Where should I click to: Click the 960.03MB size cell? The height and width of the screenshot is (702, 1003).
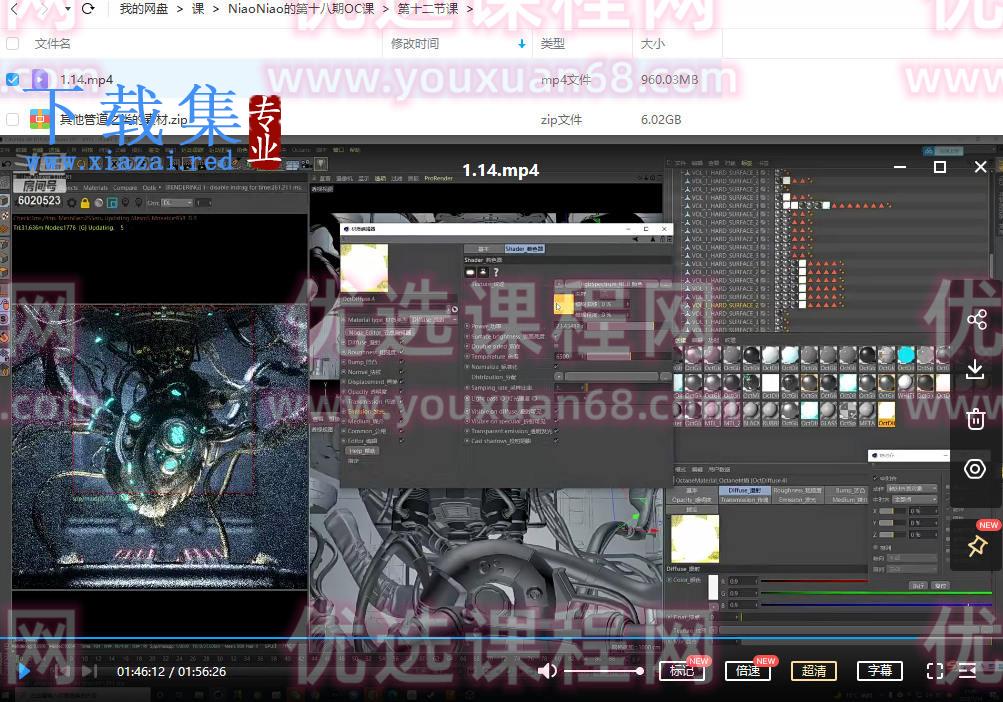coord(670,80)
